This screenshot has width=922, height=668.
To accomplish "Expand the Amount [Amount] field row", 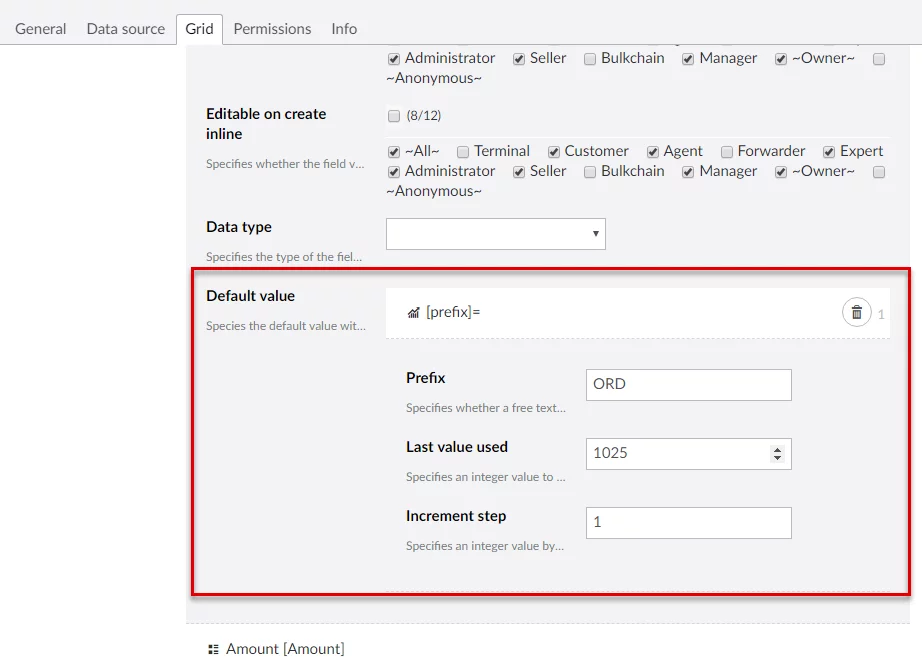I will tap(285, 649).
